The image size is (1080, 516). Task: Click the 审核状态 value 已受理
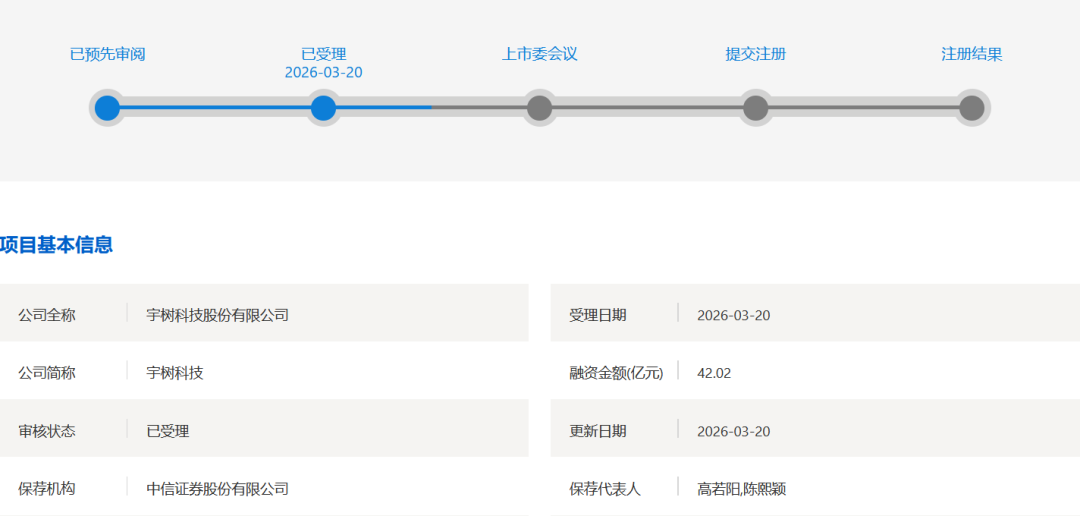pyautogui.click(x=167, y=431)
